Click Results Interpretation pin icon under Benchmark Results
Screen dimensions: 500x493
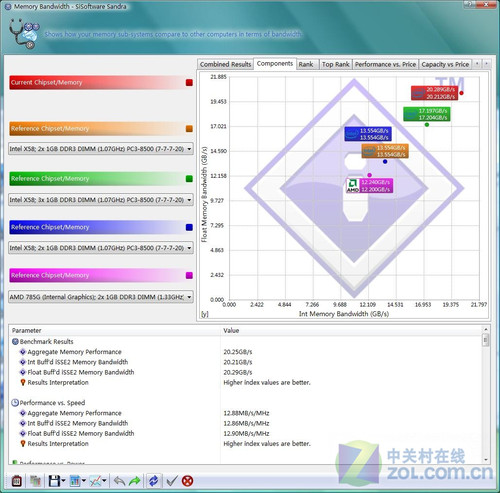click(23, 382)
